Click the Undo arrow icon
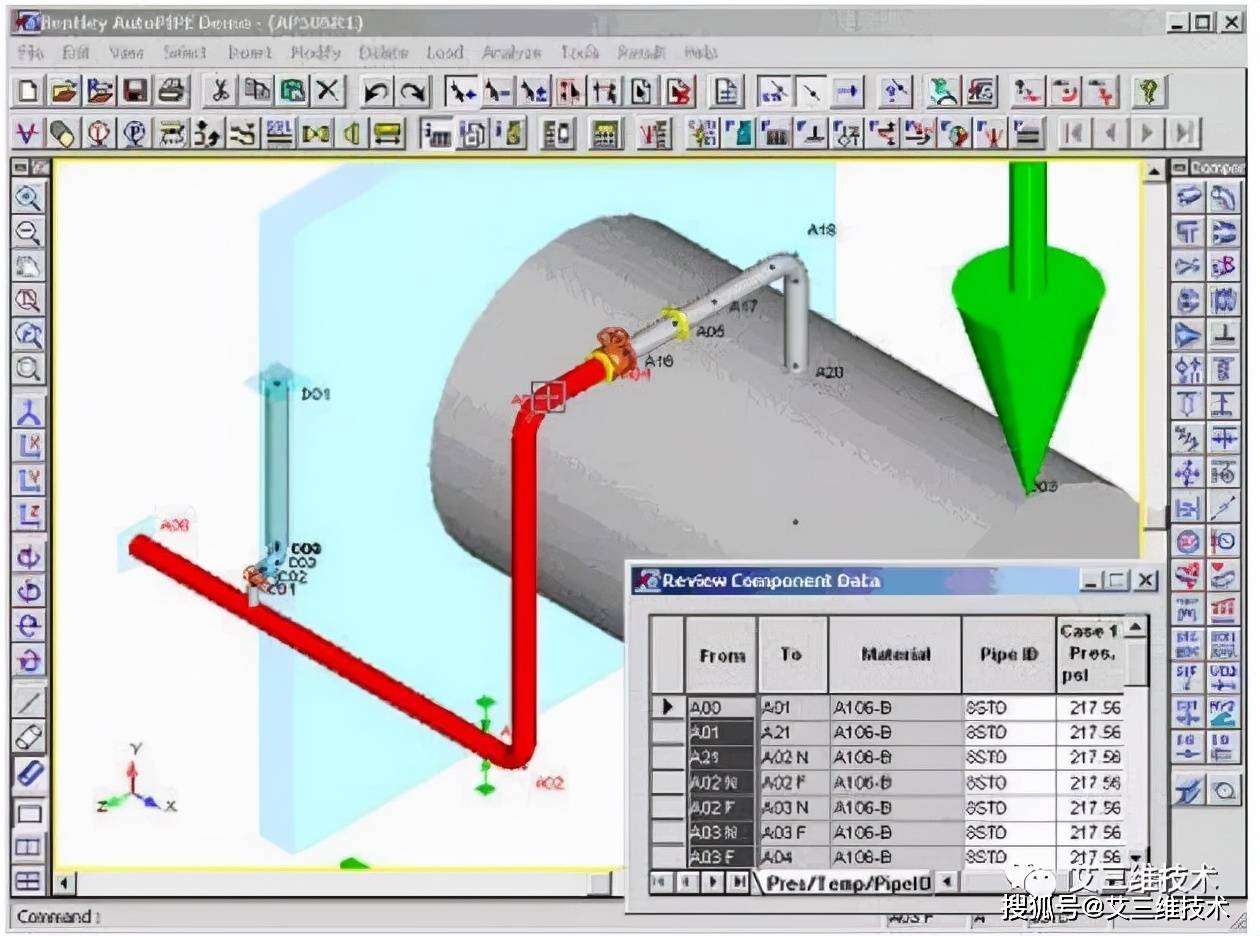This screenshot has height=936, width=1260. 376,92
